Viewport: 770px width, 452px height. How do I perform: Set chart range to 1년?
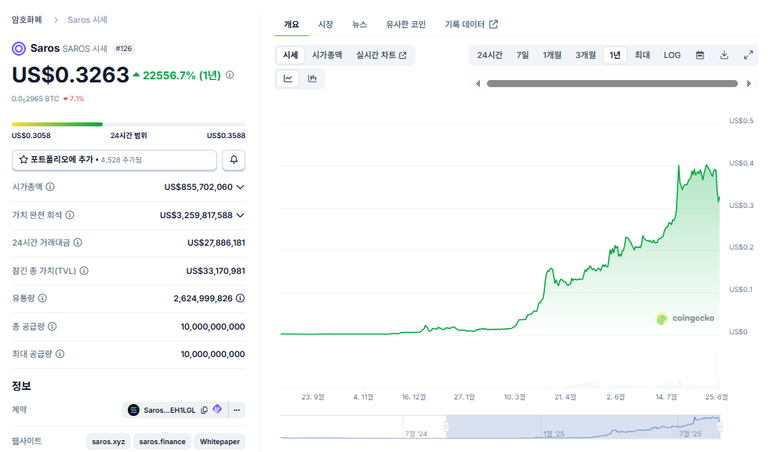615,55
